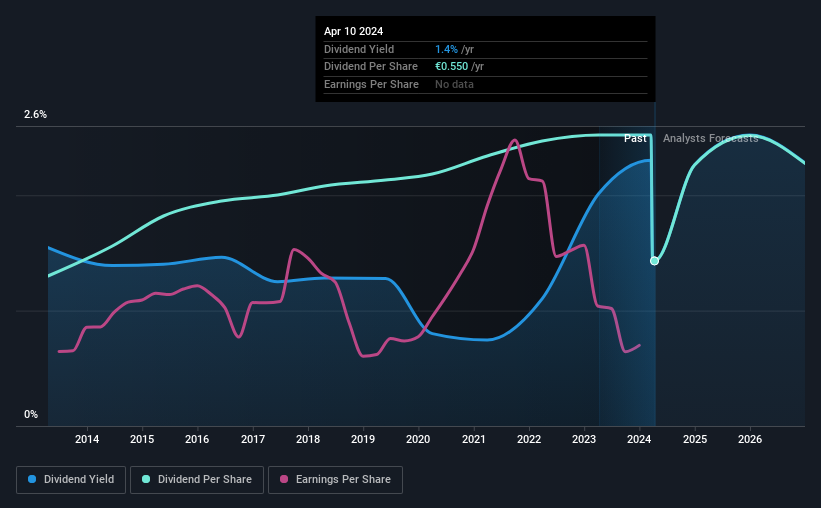Click the 0% y-axis label
The height and width of the screenshot is (508, 821).
point(31,415)
